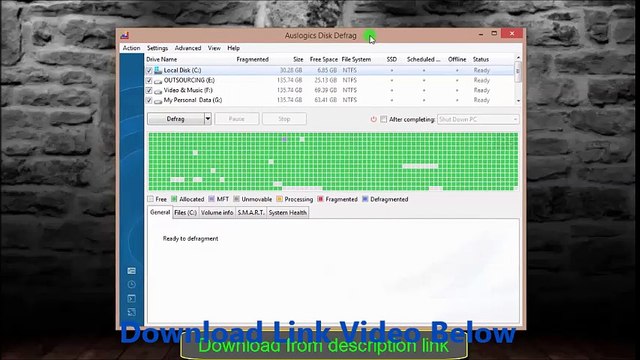The image size is (640, 360).
Task: Switch to the System Health tab
Action: (x=288, y=213)
